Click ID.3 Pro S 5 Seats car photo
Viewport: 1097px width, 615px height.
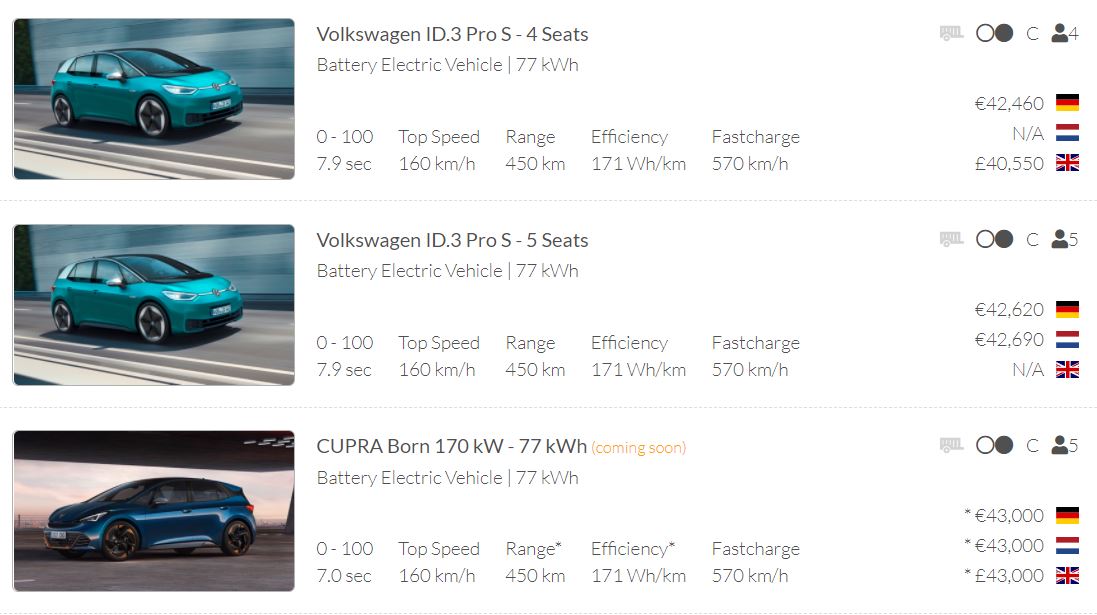click(x=154, y=305)
